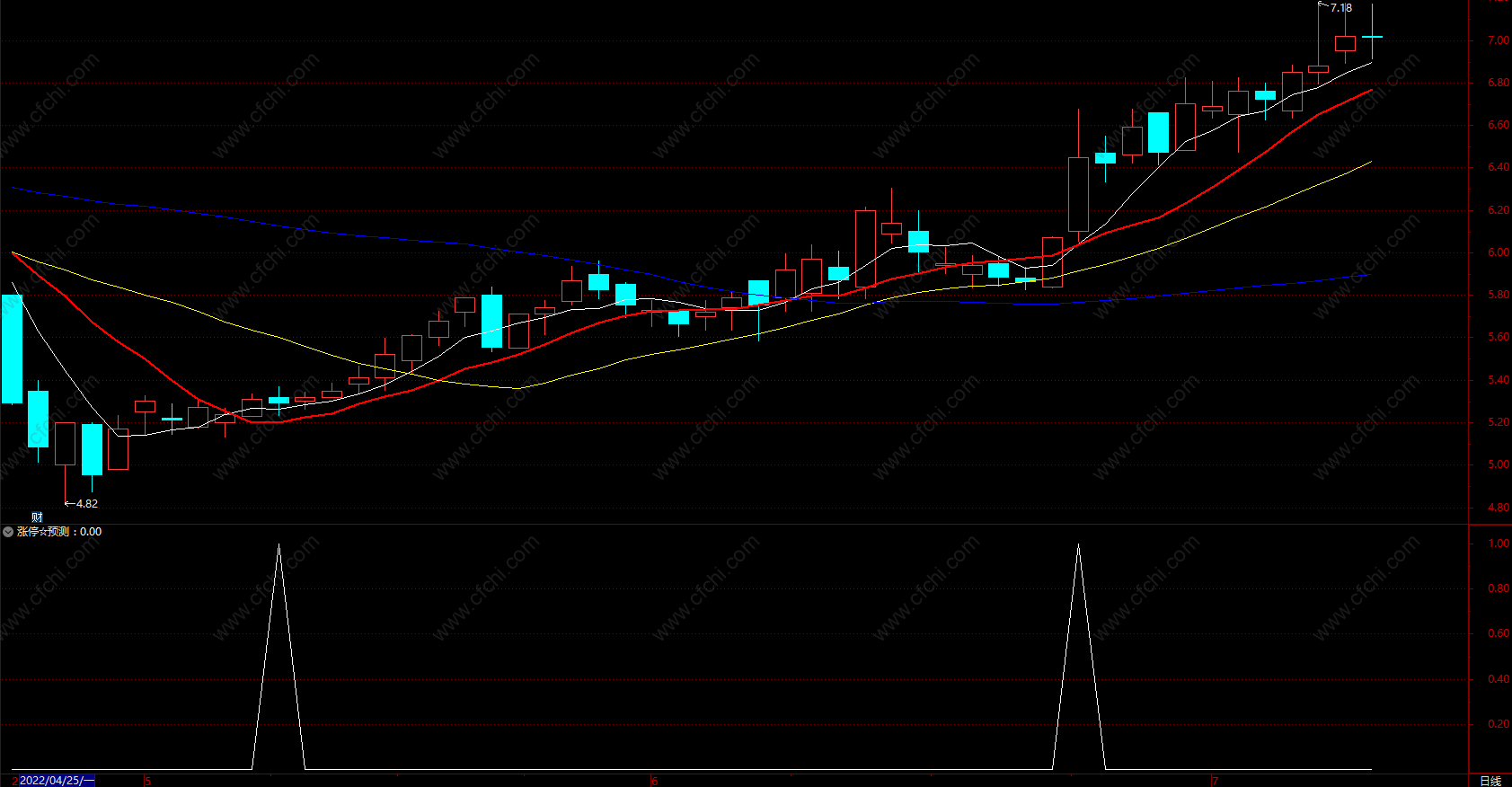Click the 0.20 indicator axis label
This screenshot has height=787, width=1512.
[x=1499, y=724]
